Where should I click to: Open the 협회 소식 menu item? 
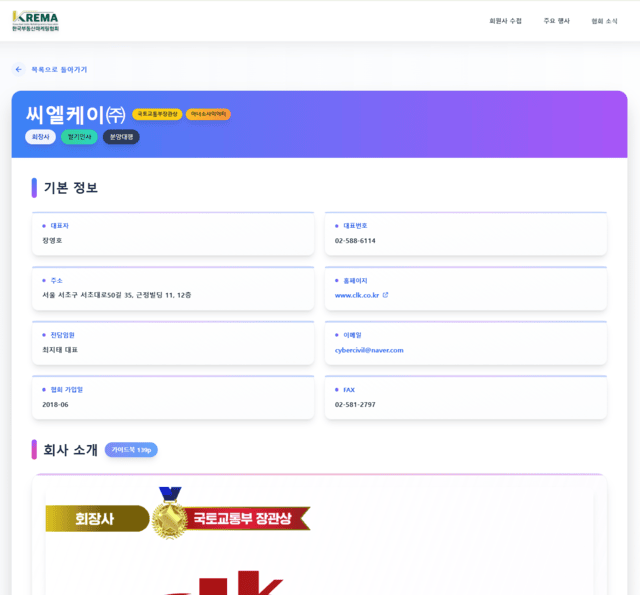click(604, 21)
